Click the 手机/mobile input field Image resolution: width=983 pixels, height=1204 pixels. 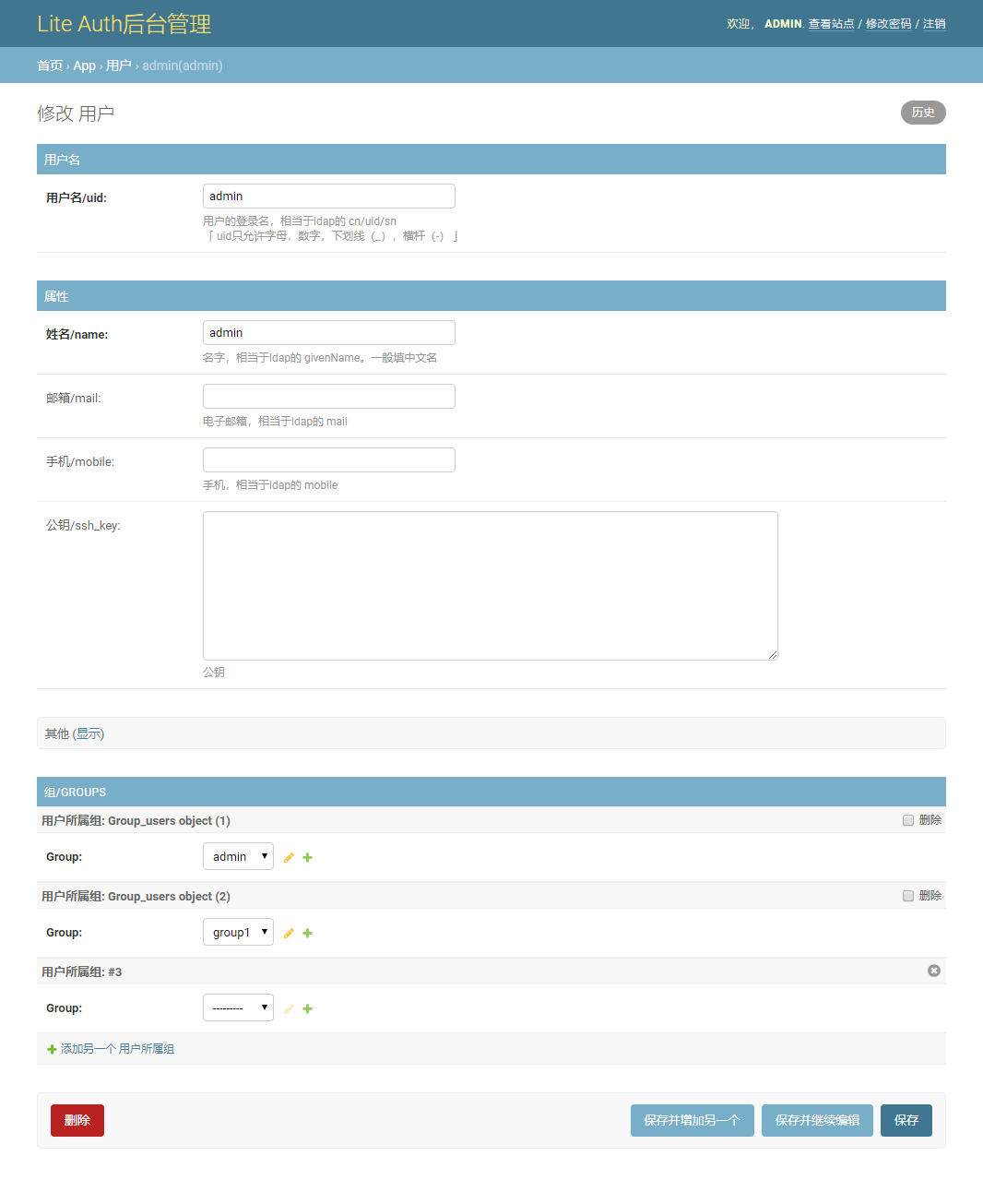click(329, 459)
